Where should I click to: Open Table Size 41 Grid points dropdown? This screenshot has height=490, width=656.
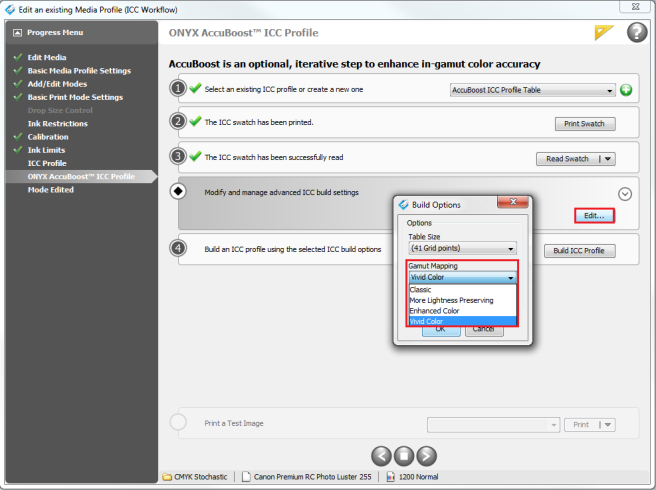click(x=462, y=248)
